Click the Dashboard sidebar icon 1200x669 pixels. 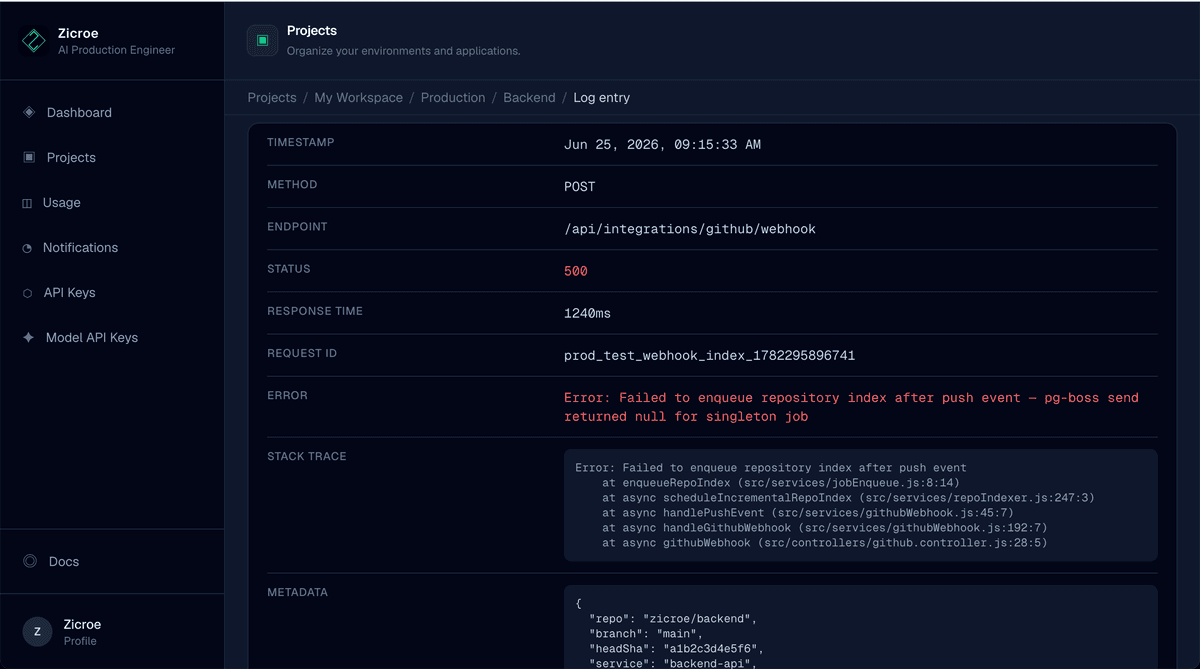[28, 112]
